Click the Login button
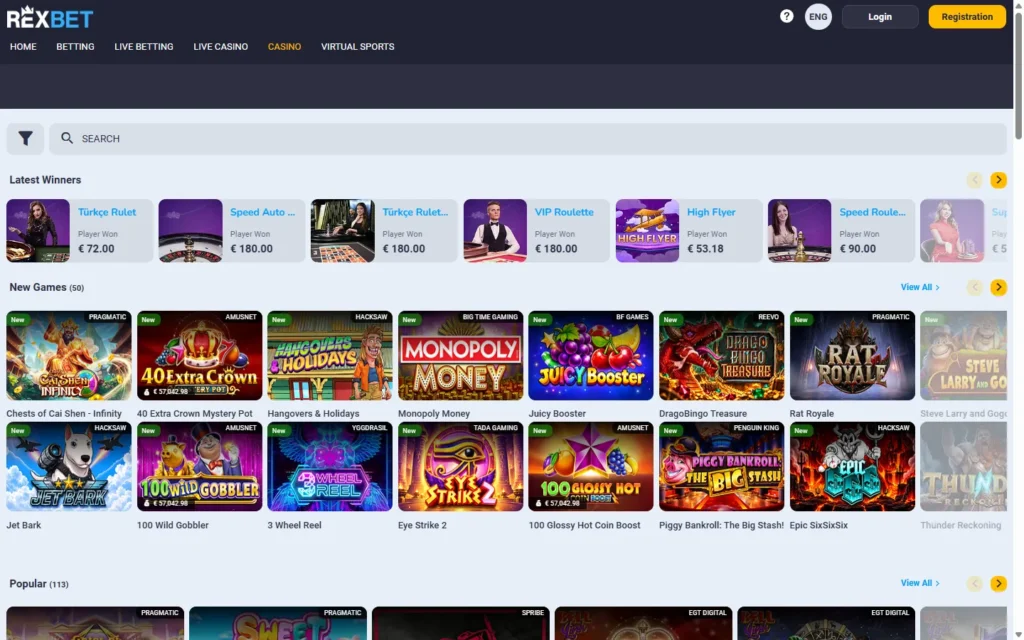The width and height of the screenshot is (1024, 640). [880, 17]
